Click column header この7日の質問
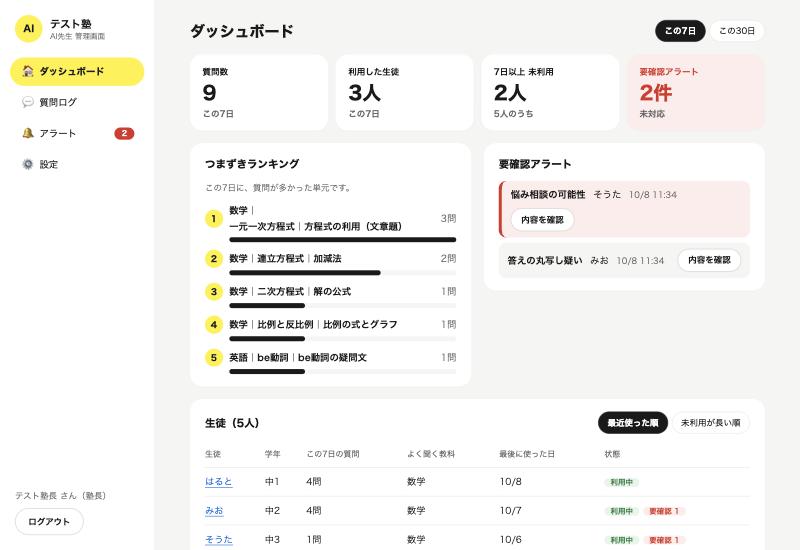The height and width of the screenshot is (550, 800). (x=333, y=454)
